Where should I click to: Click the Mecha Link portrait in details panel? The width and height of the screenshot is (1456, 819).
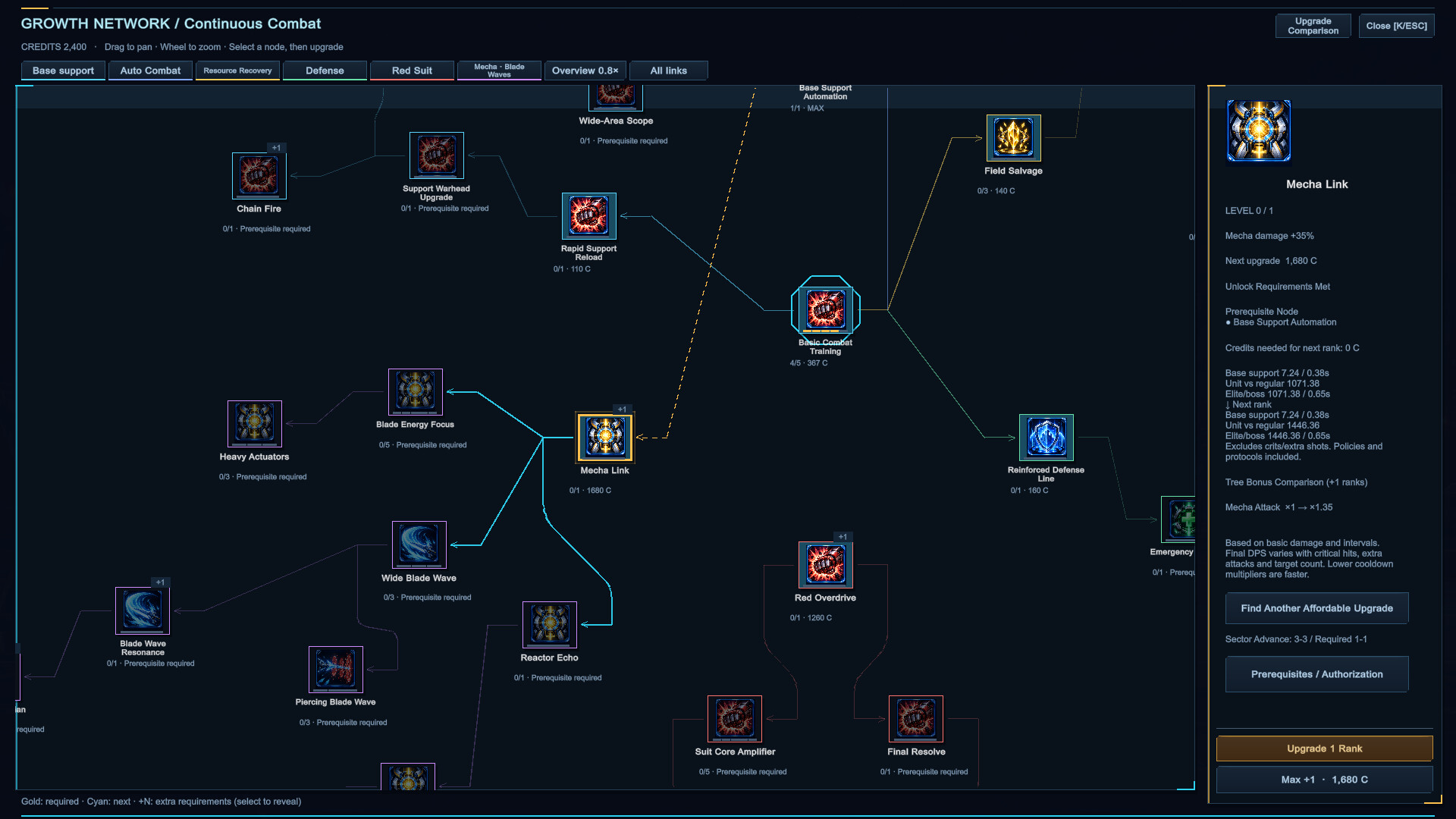tap(1259, 130)
